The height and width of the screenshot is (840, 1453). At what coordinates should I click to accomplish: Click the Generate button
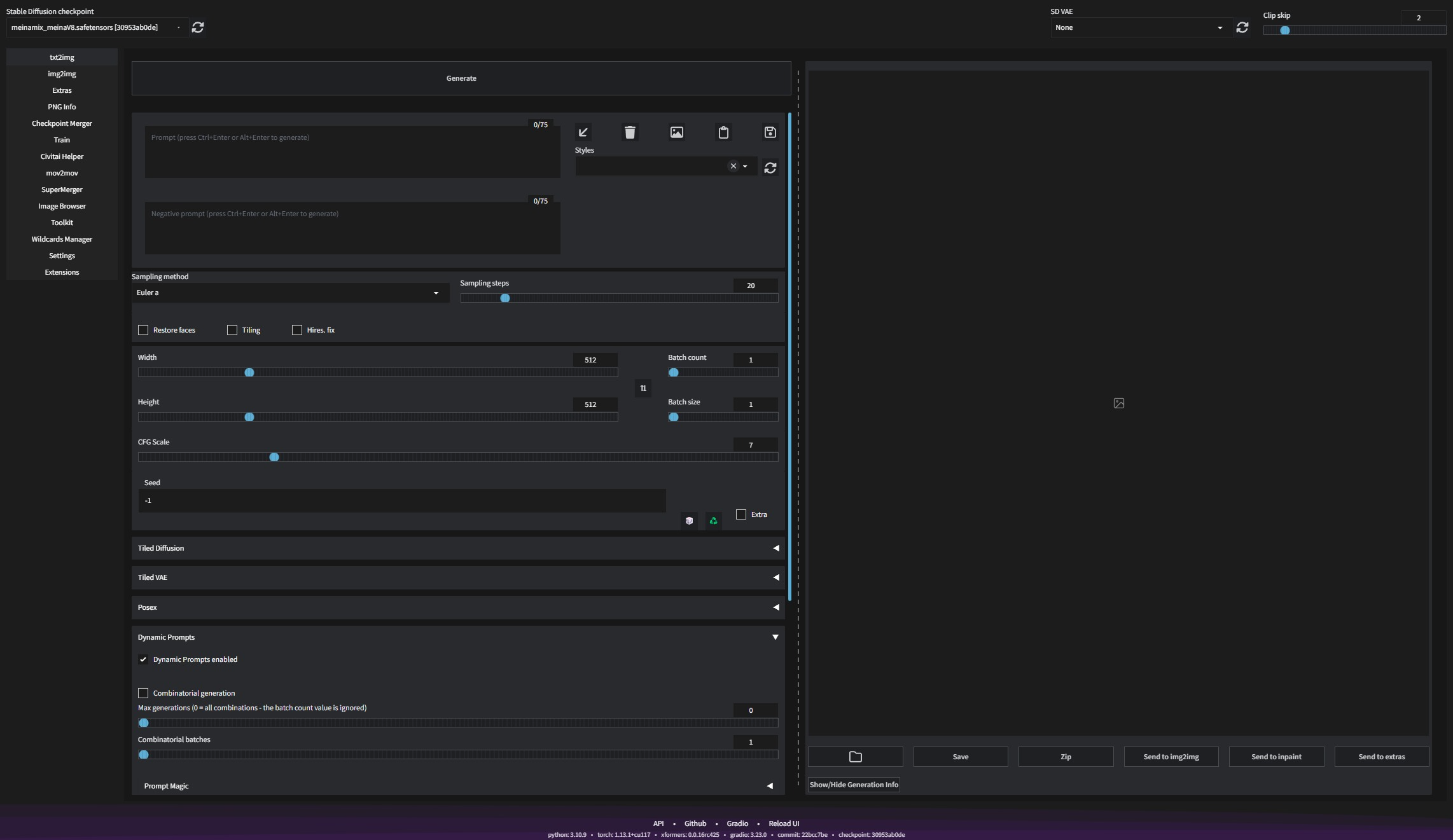coord(461,78)
